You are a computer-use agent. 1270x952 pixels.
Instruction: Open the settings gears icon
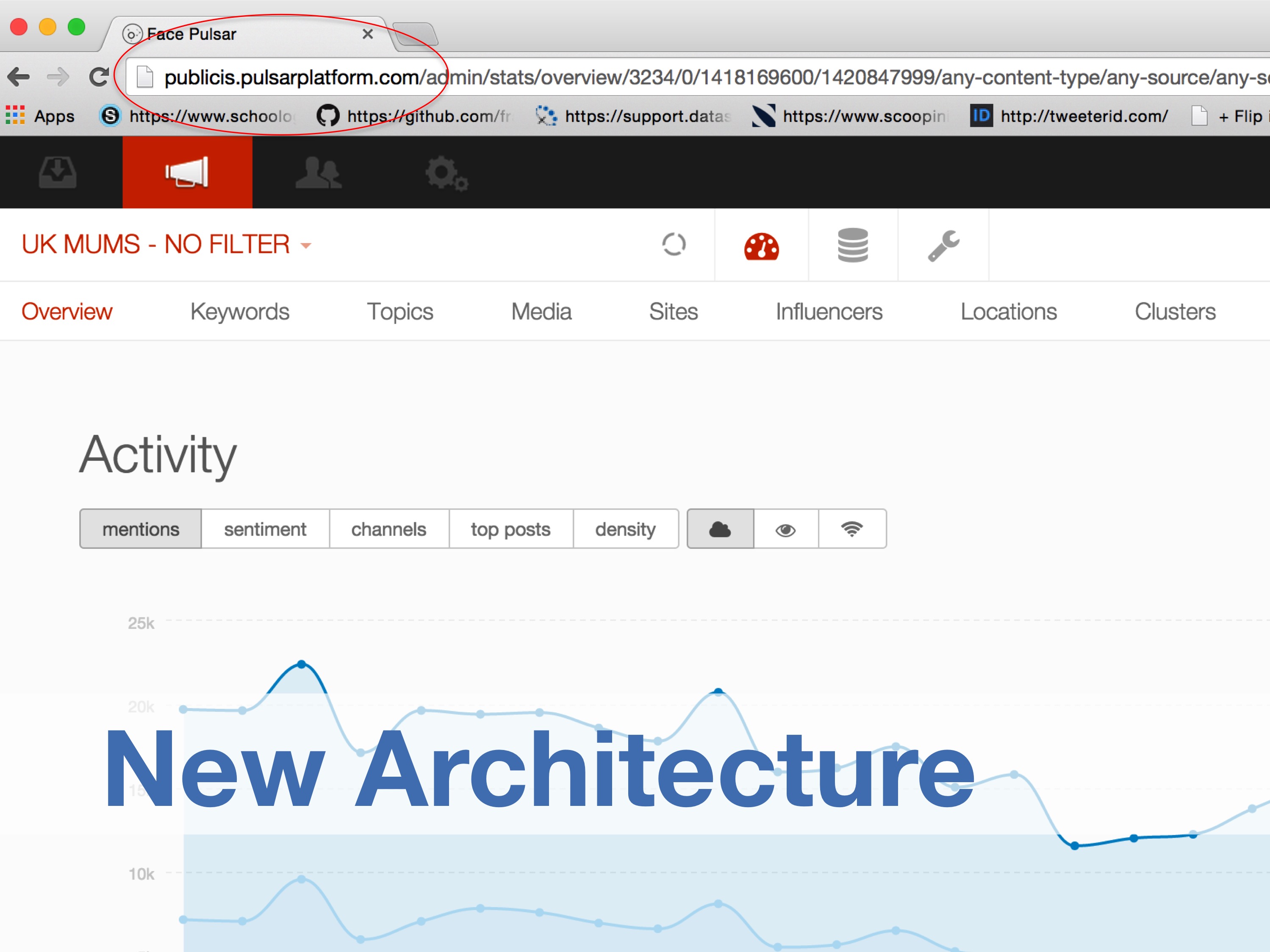pos(446,173)
